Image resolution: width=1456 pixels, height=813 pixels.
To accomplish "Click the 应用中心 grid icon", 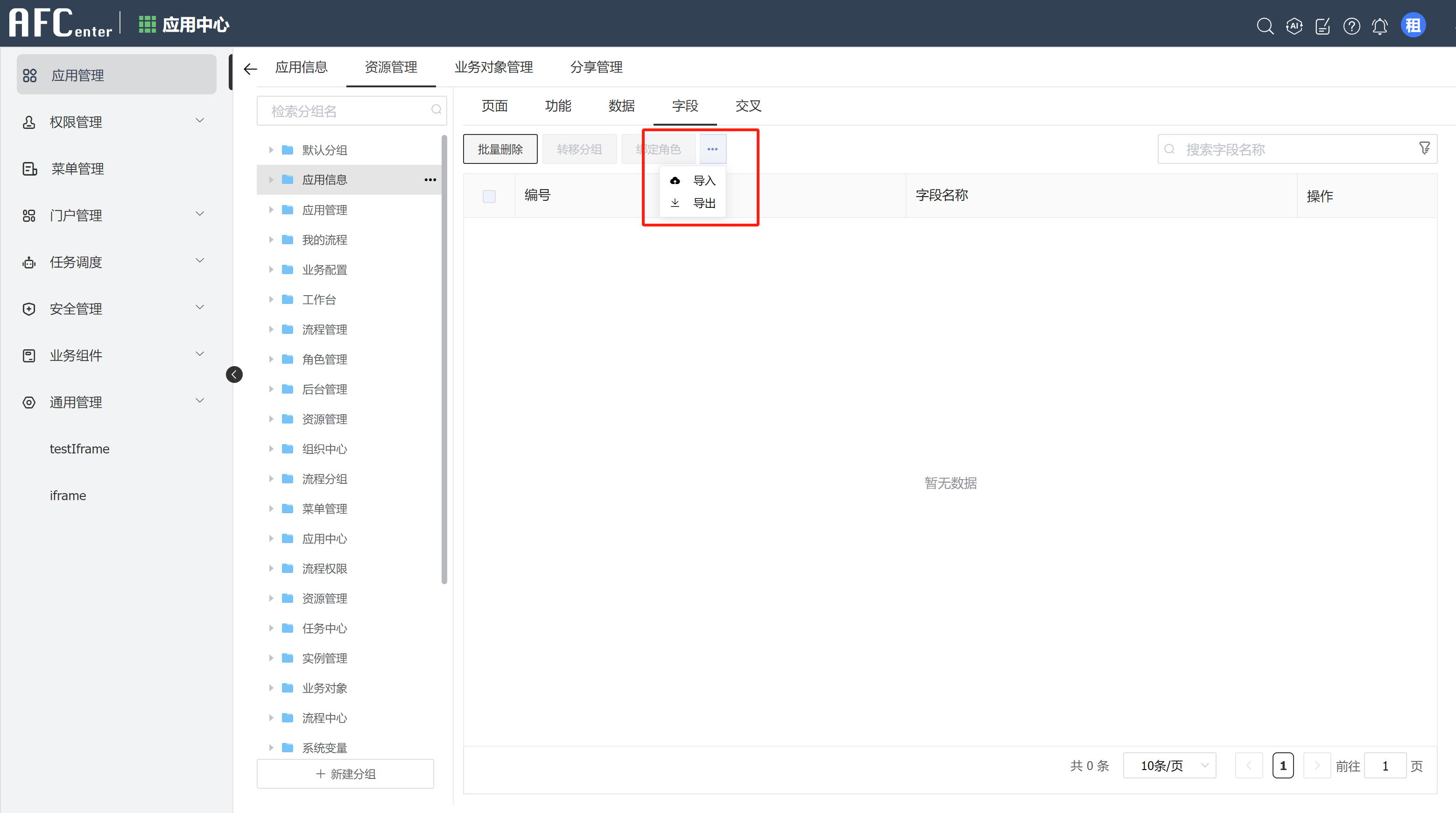I will (147, 24).
